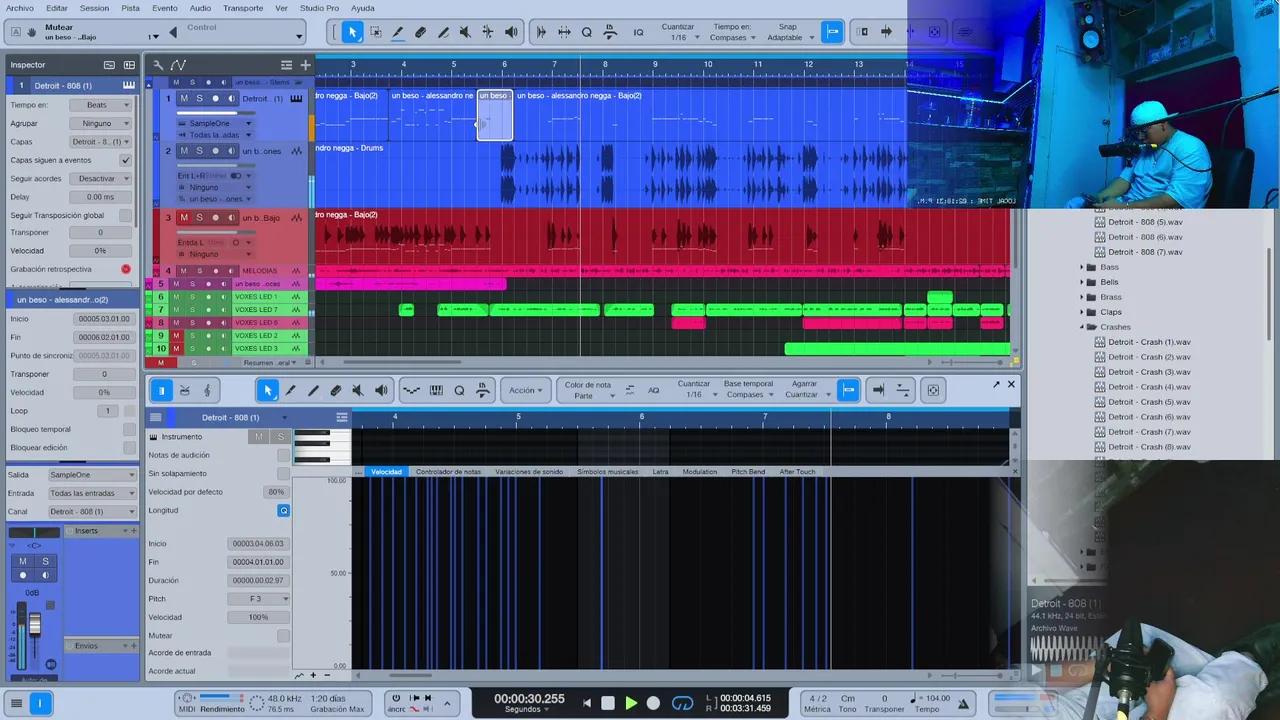This screenshot has width=1280, height=720.
Task: Select the Mute tool in the arrange toolbar
Action: (x=465, y=32)
